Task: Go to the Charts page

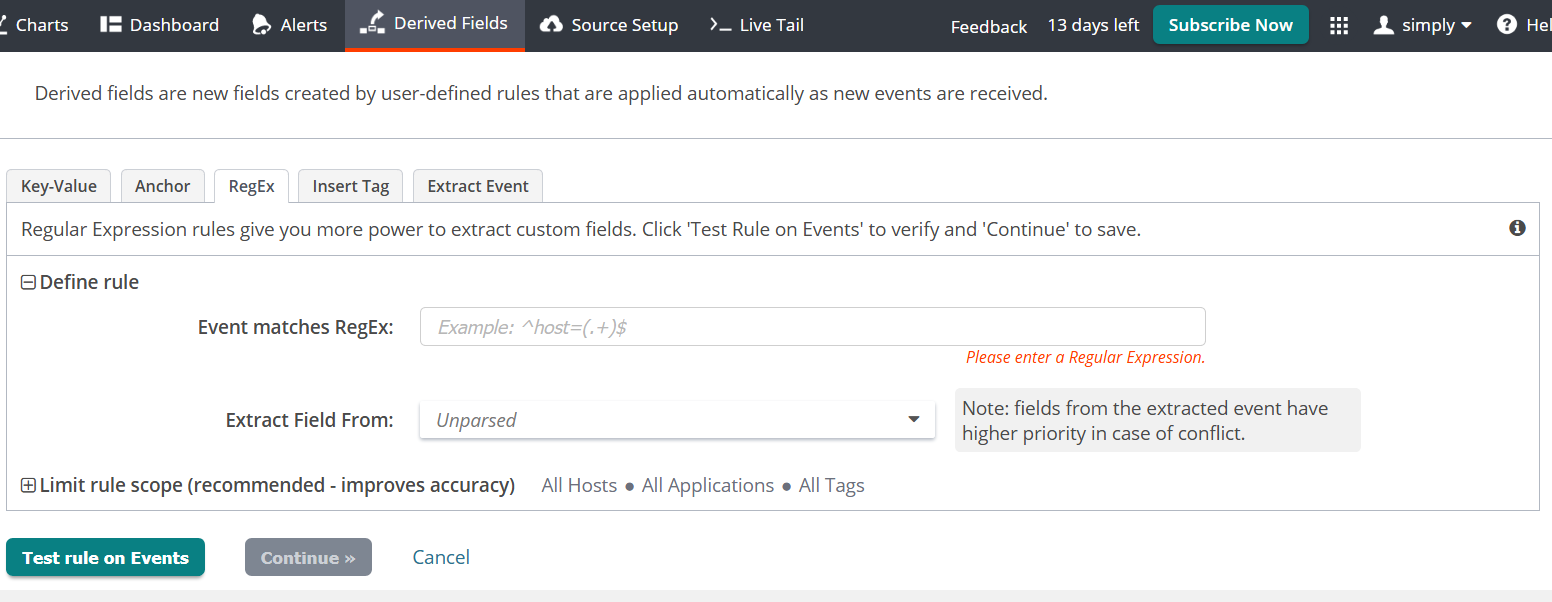Action: 34,25
